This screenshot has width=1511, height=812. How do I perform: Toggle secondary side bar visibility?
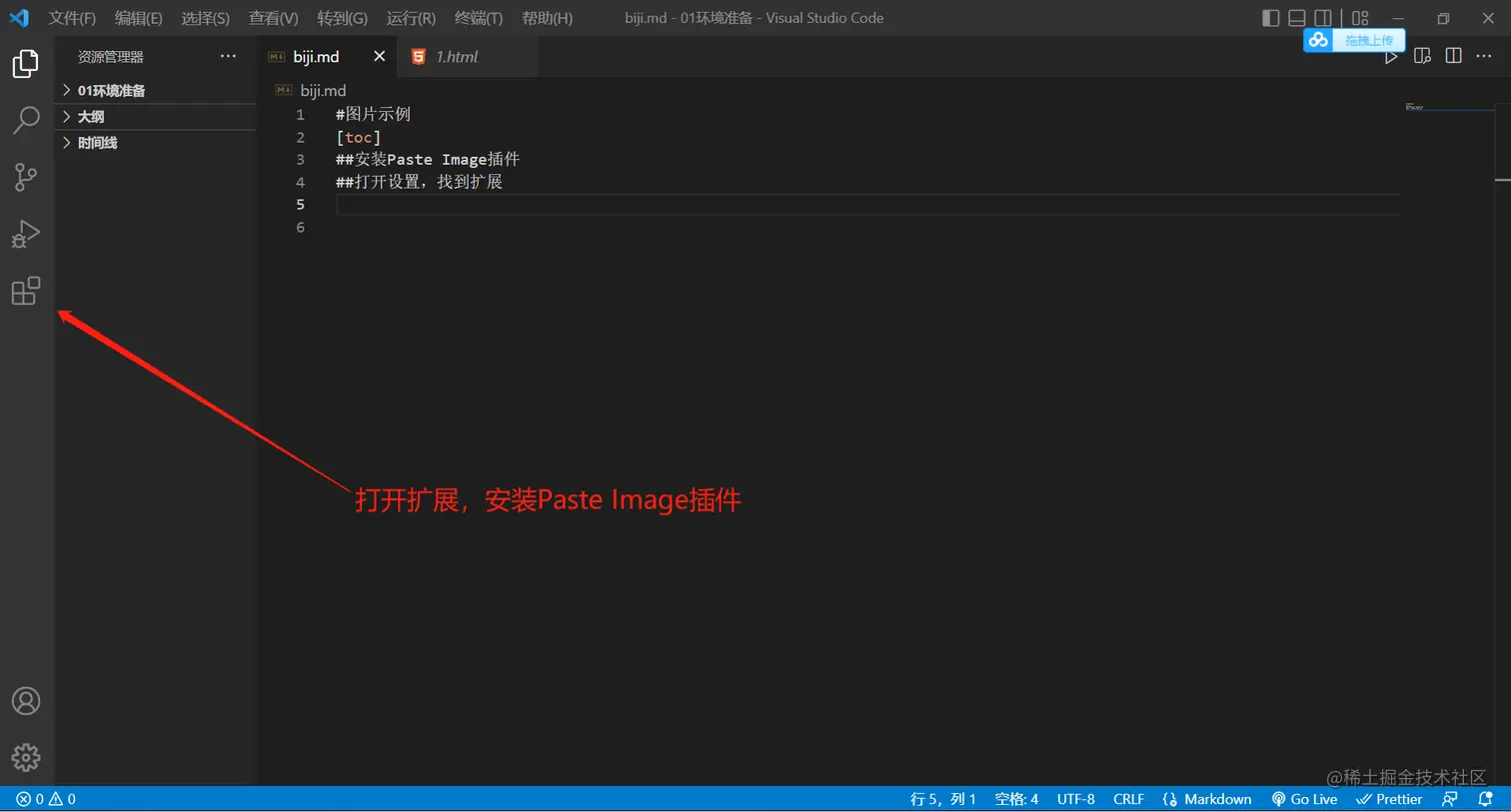(x=1322, y=18)
